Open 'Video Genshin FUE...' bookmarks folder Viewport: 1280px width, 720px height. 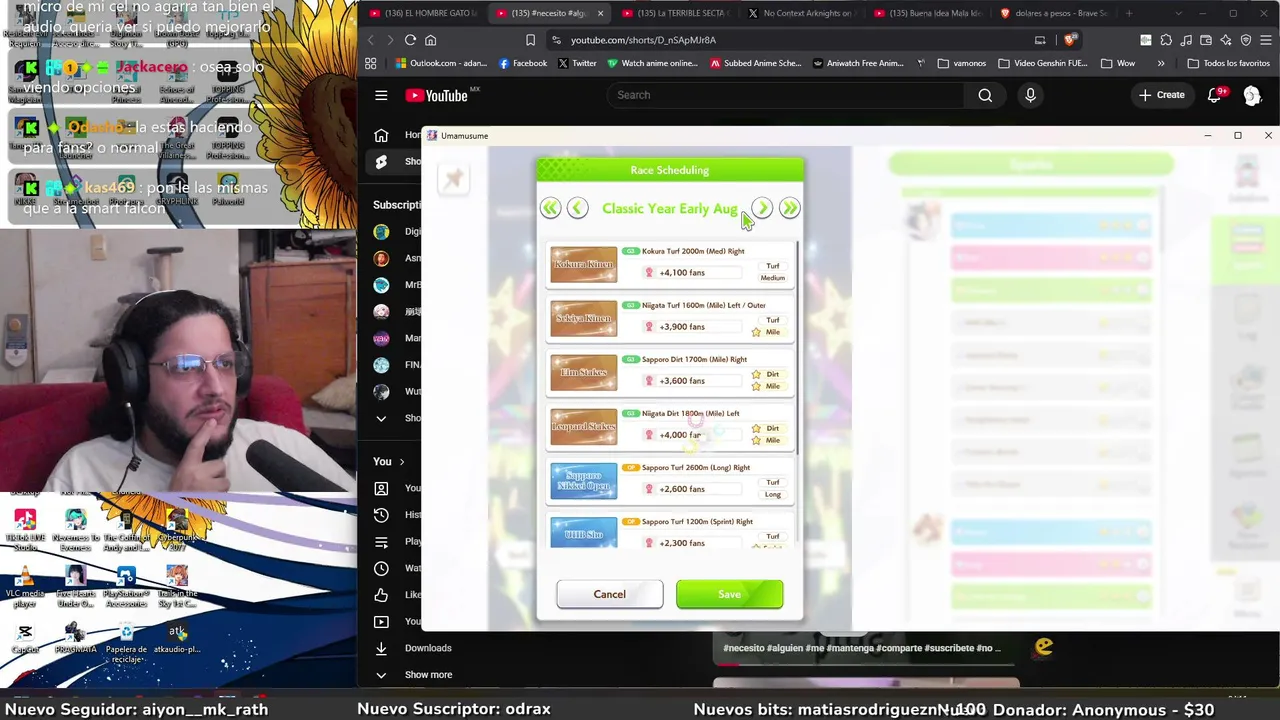coord(1042,63)
